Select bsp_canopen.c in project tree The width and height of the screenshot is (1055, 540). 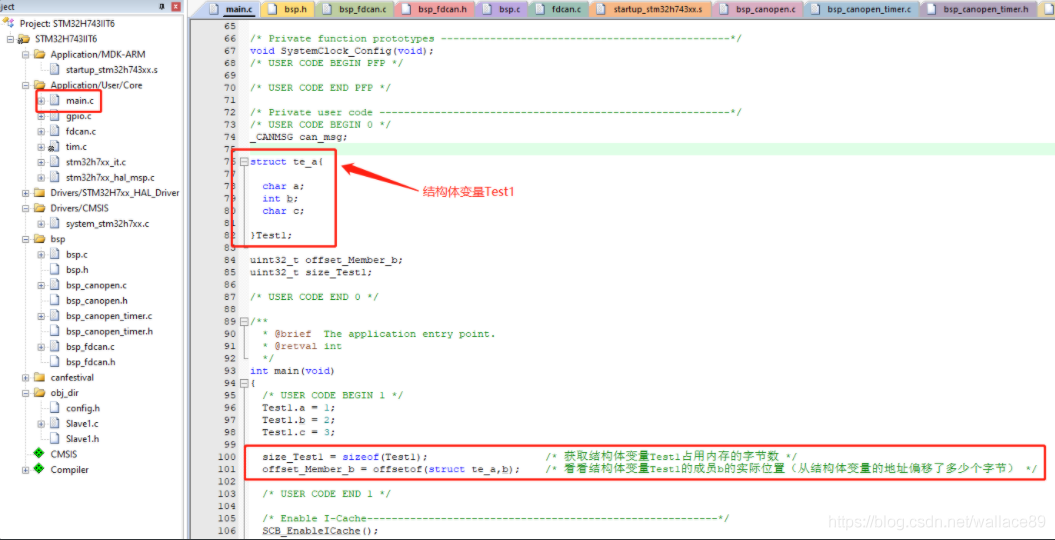click(x=96, y=285)
